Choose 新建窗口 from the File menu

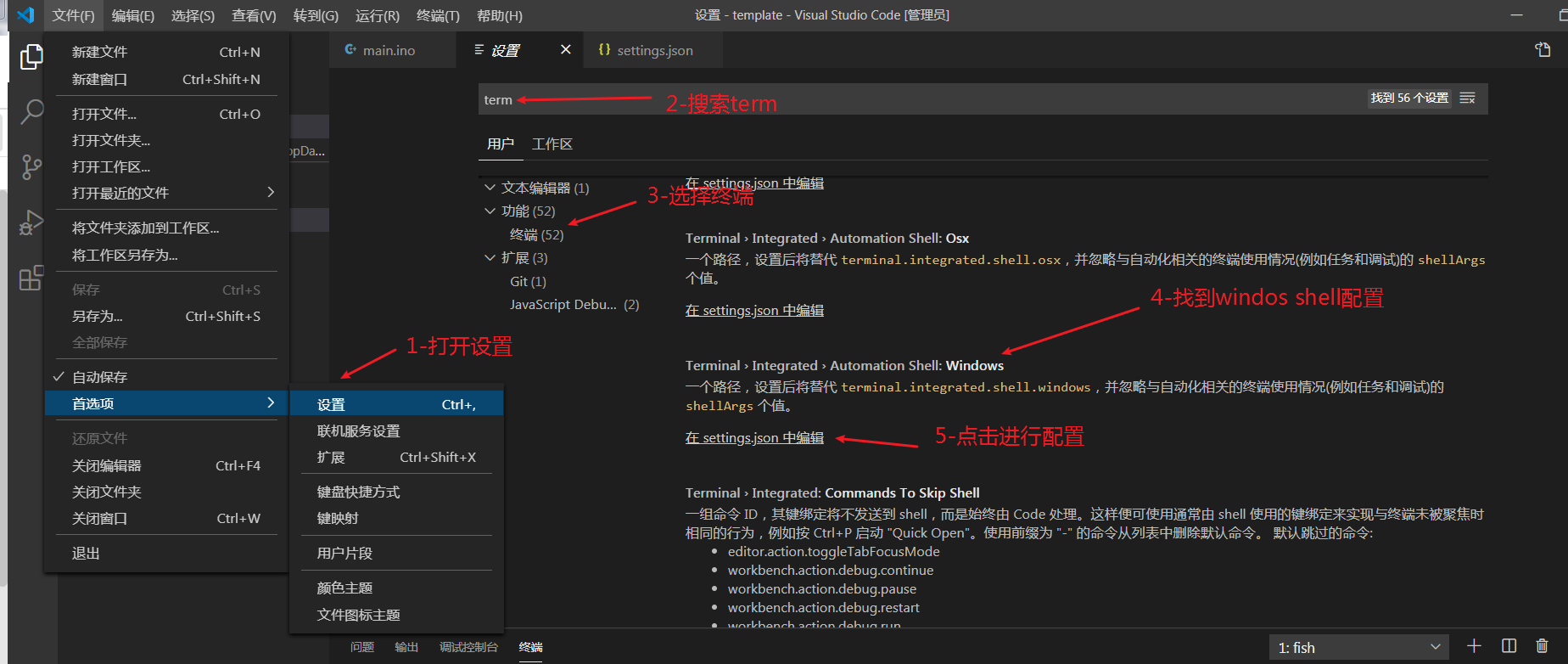click(x=166, y=79)
